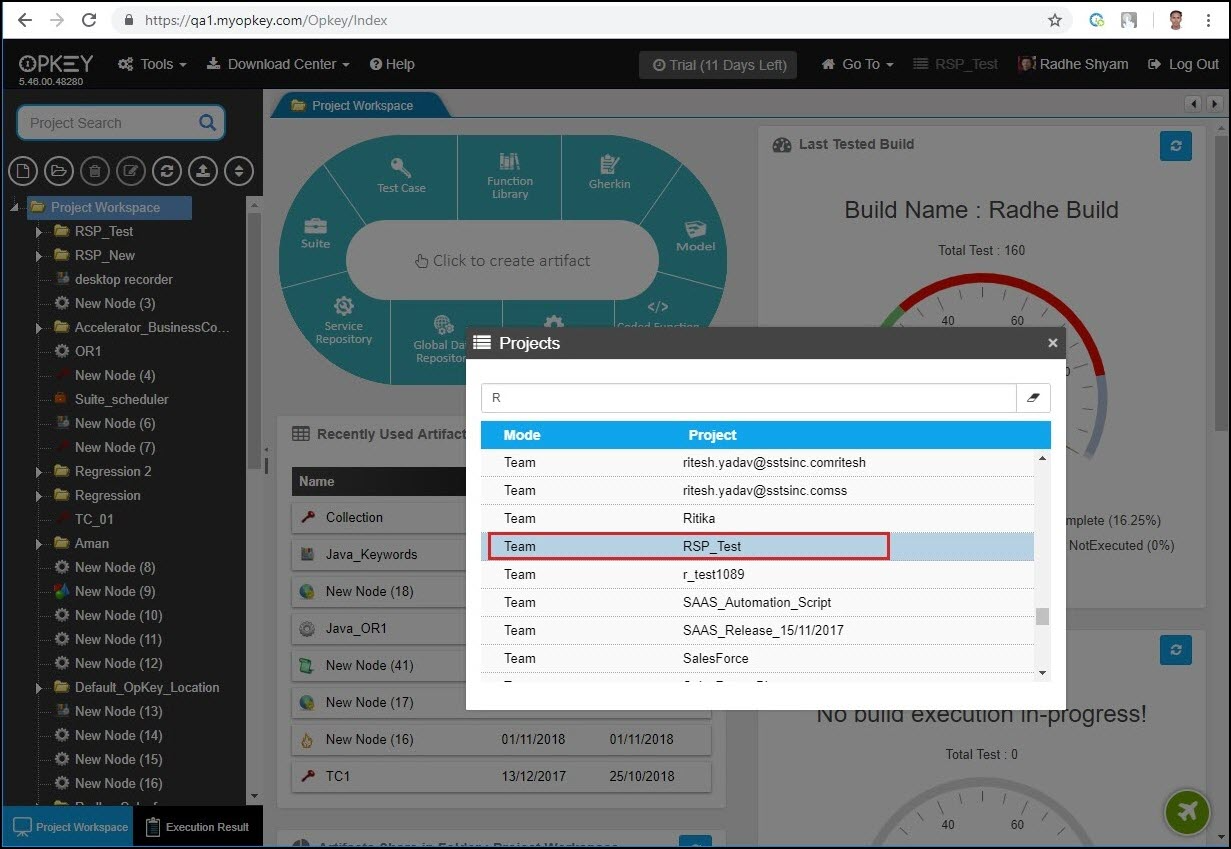Click tab scroll left arrow

pos(1193,104)
